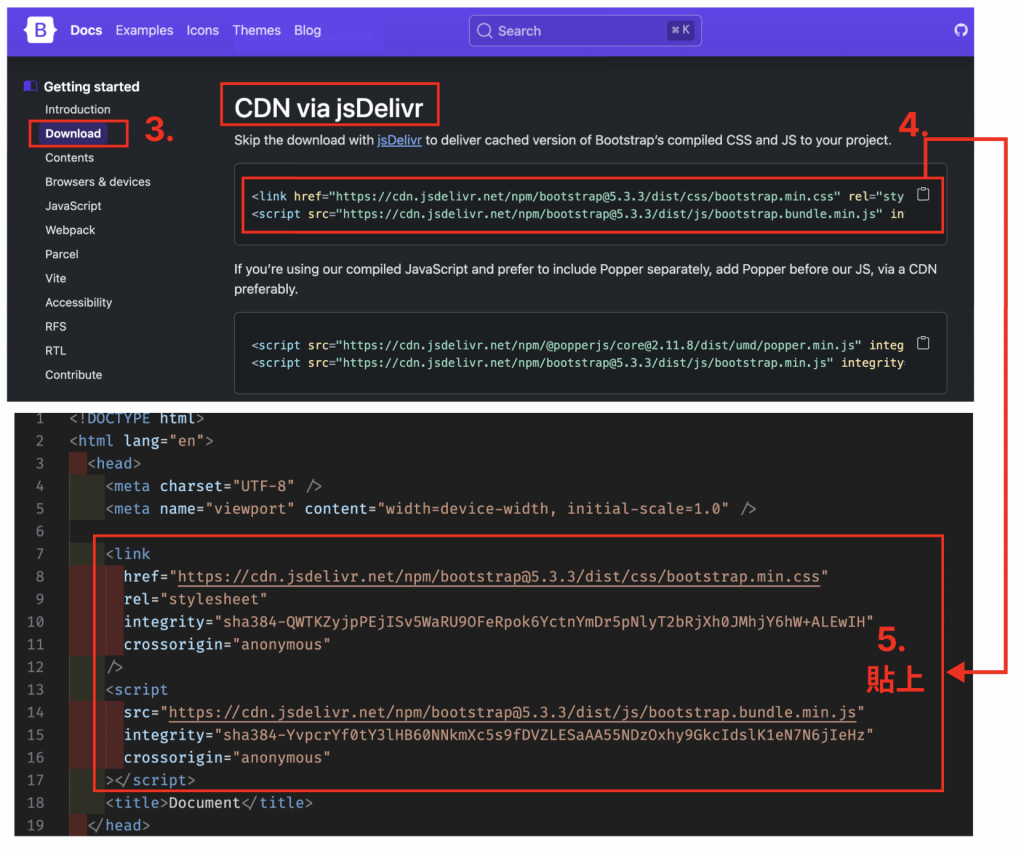This screenshot has height=853, width=1024.
Task: Open the Icons nav item
Action: pyautogui.click(x=202, y=30)
